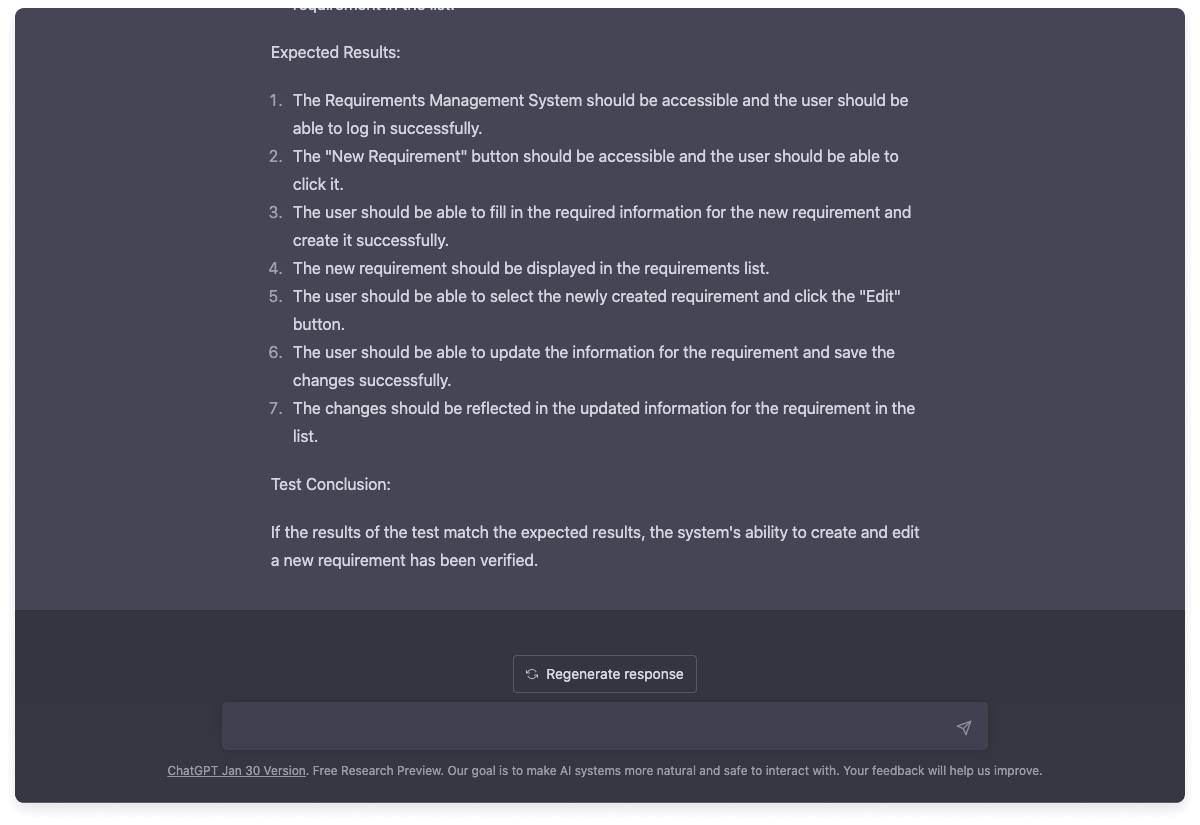Viewport: 1200px width, 825px height.
Task: Click the list number 1 marker
Action: [x=276, y=100]
